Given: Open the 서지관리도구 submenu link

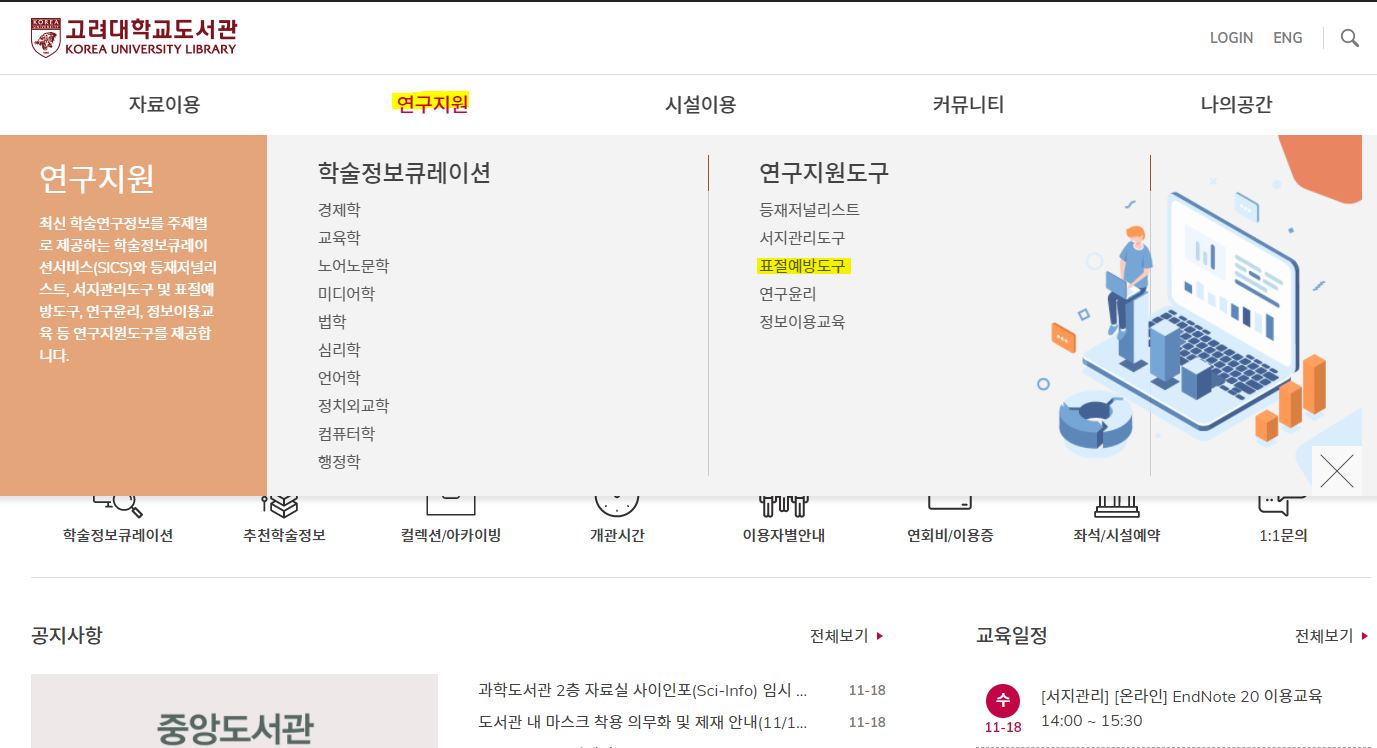Looking at the screenshot, I should pos(802,238).
